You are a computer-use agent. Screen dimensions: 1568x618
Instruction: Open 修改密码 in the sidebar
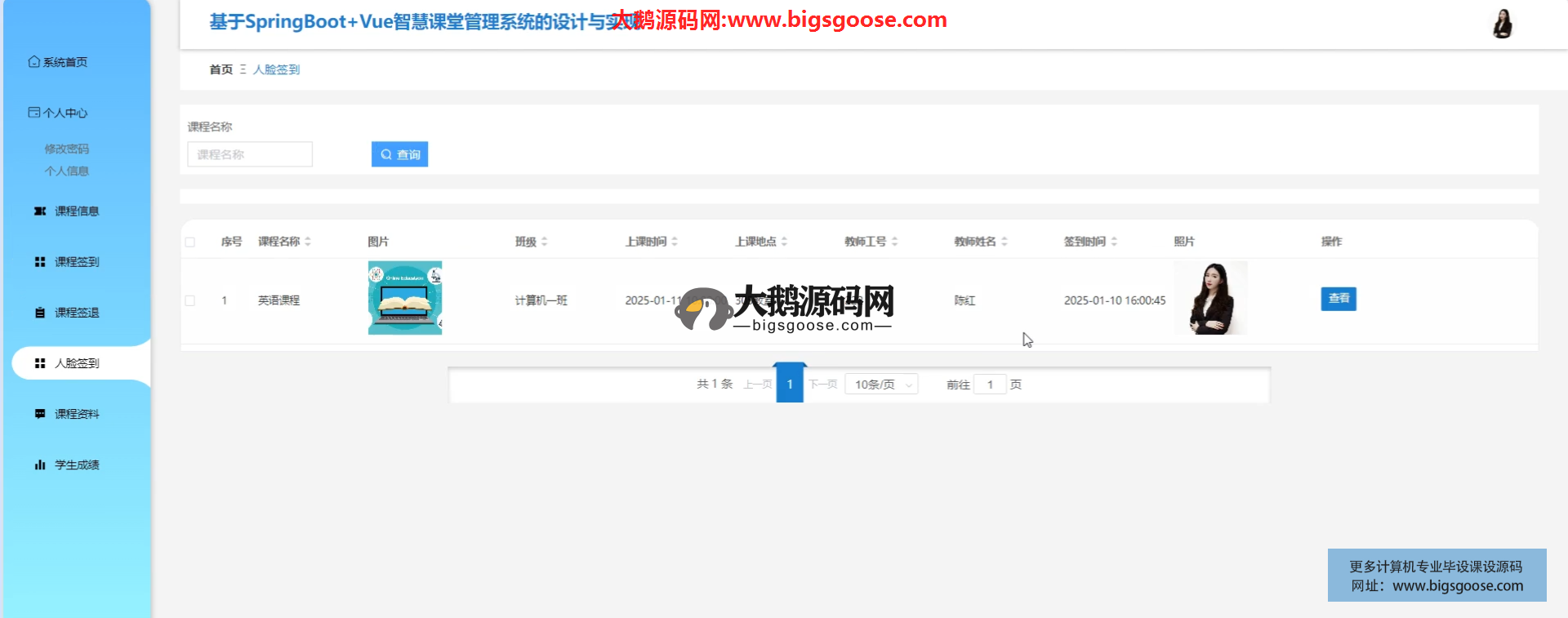[67, 149]
